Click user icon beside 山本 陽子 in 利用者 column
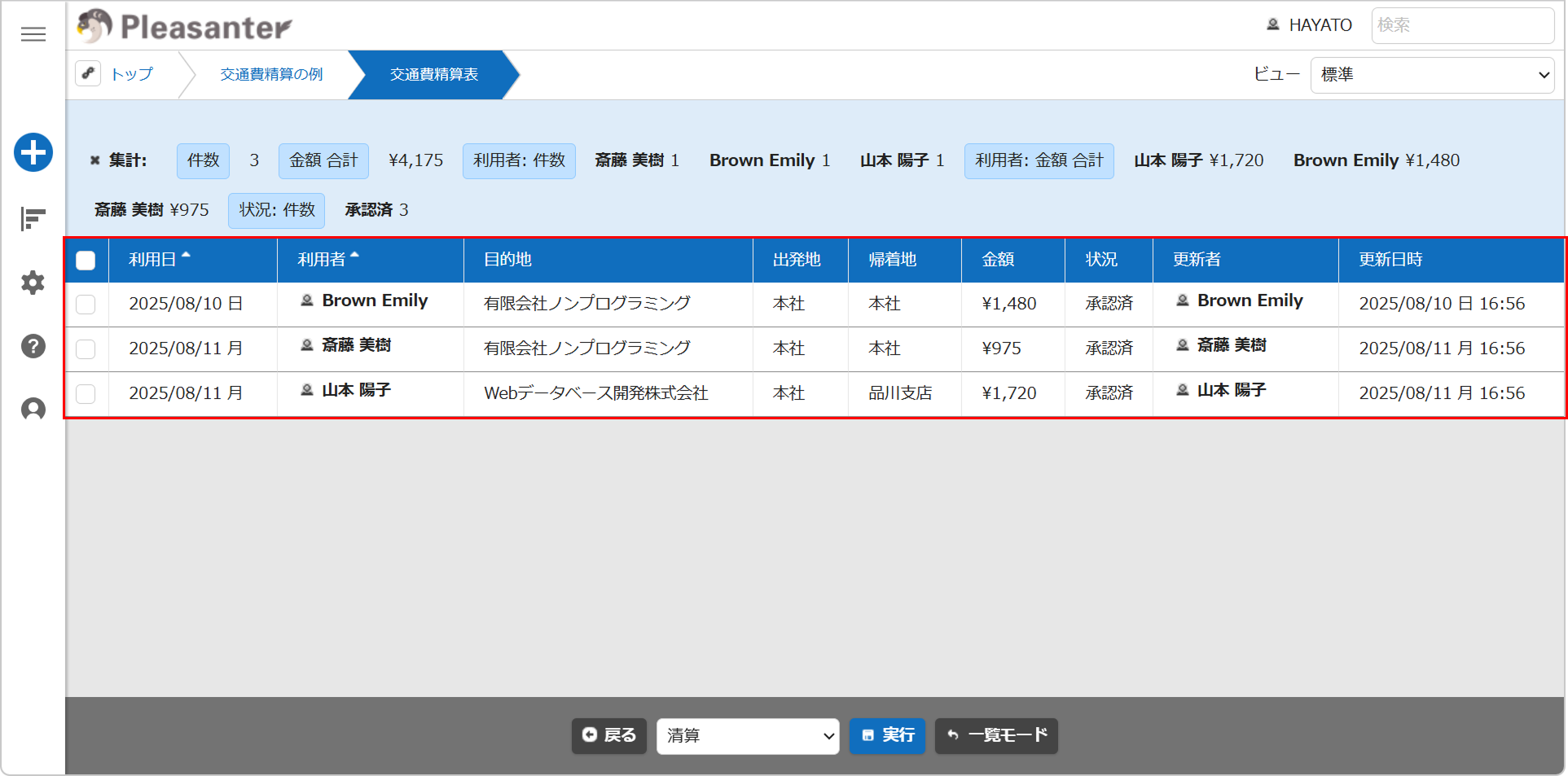Screen dimensions: 1568x776 (x=307, y=390)
